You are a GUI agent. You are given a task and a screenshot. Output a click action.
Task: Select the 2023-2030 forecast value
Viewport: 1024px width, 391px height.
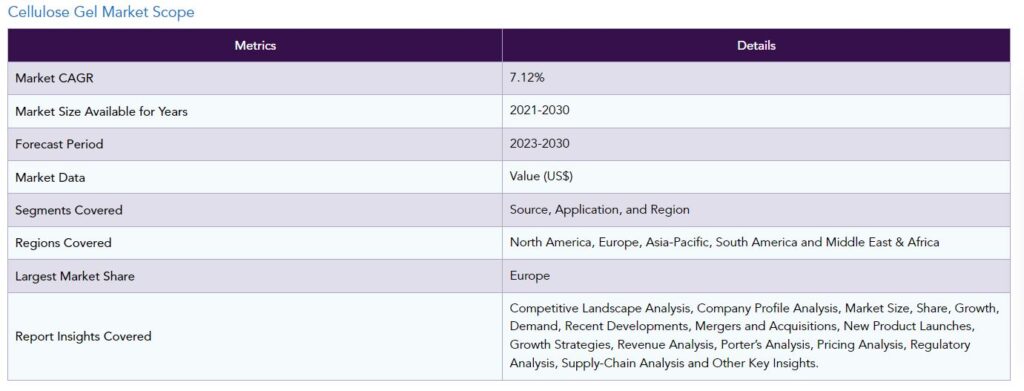(x=539, y=144)
